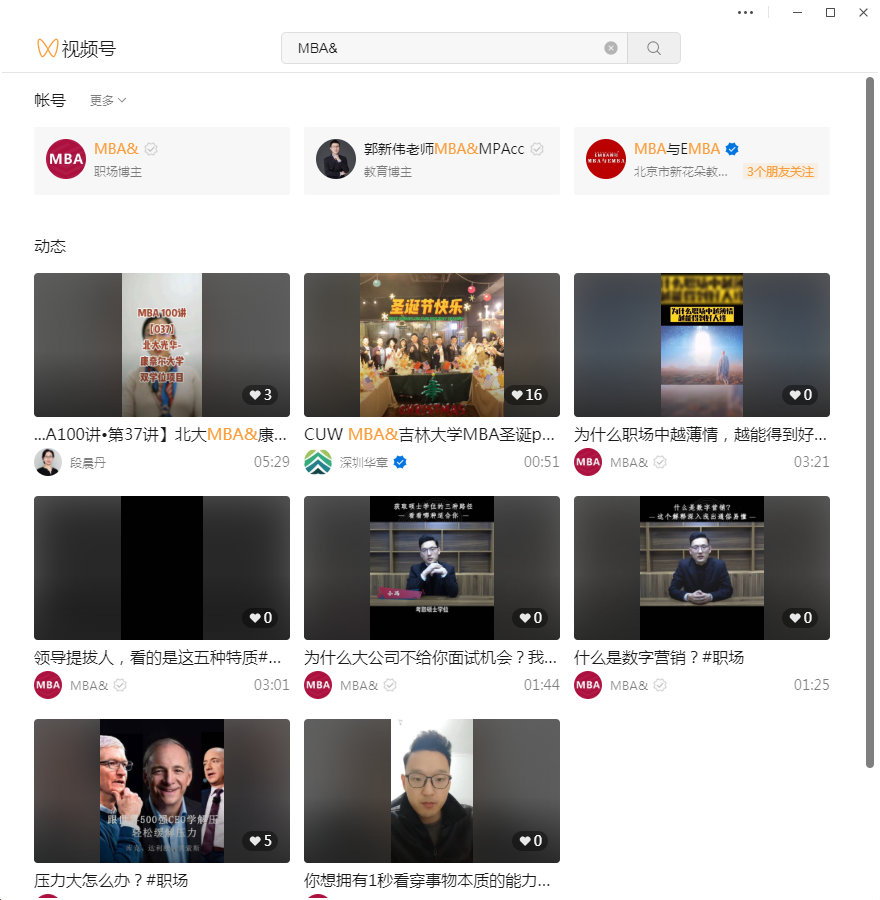Open title 压力大怎么办？#职场
This screenshot has height=900, width=880.
[111, 880]
